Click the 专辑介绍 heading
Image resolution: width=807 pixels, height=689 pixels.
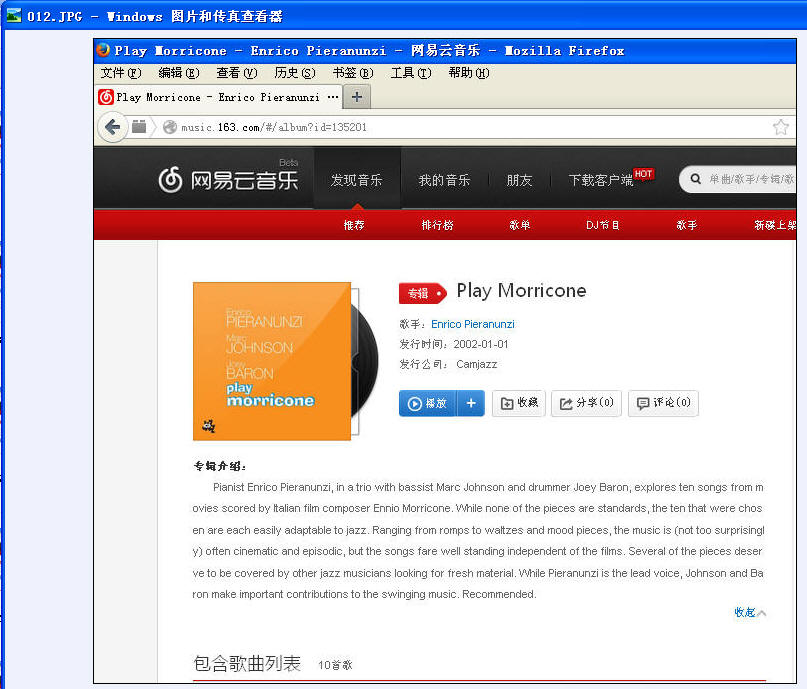(x=220, y=466)
